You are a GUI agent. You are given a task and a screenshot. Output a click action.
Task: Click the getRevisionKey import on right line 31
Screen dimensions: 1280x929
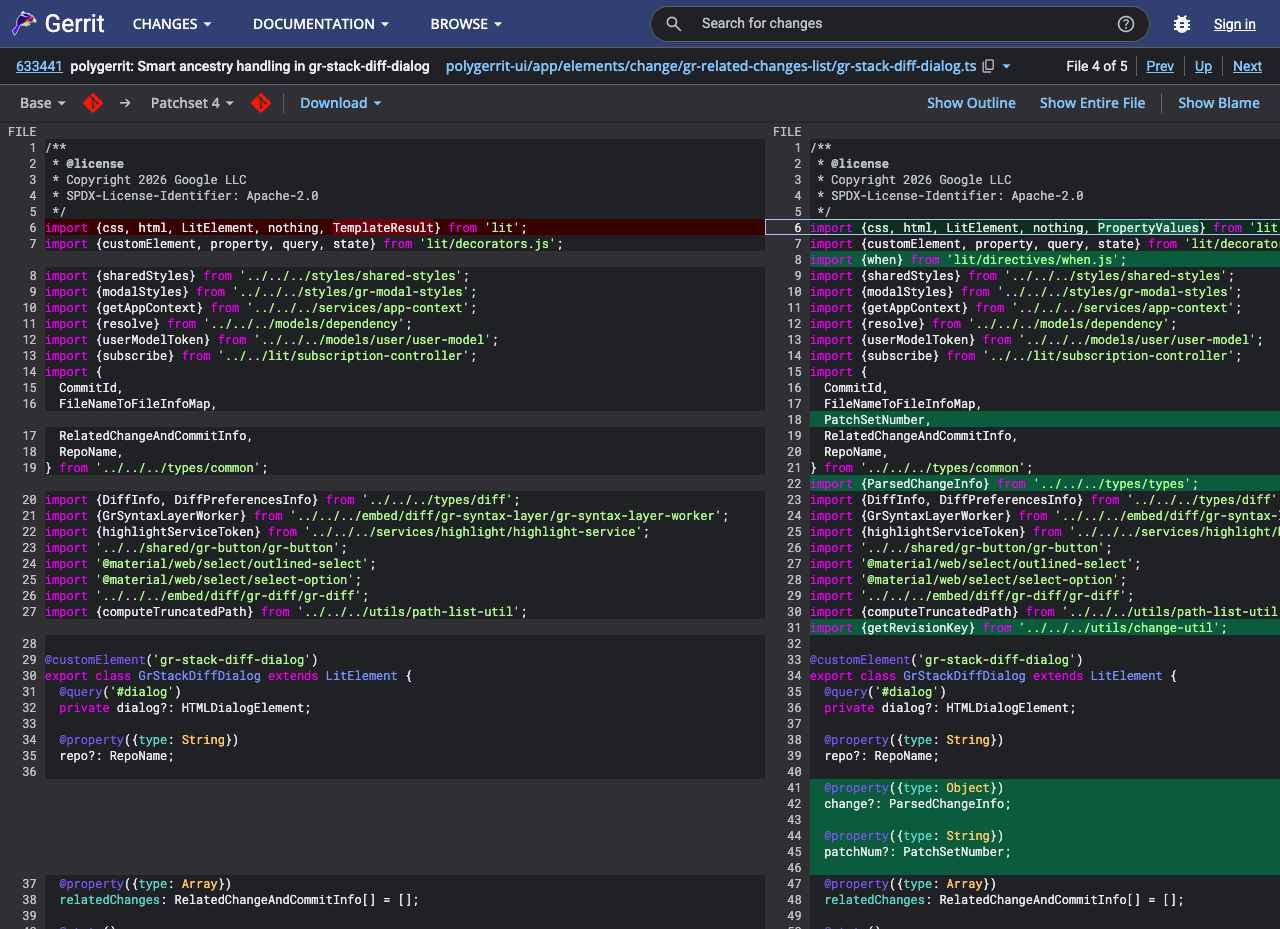click(x=1018, y=628)
